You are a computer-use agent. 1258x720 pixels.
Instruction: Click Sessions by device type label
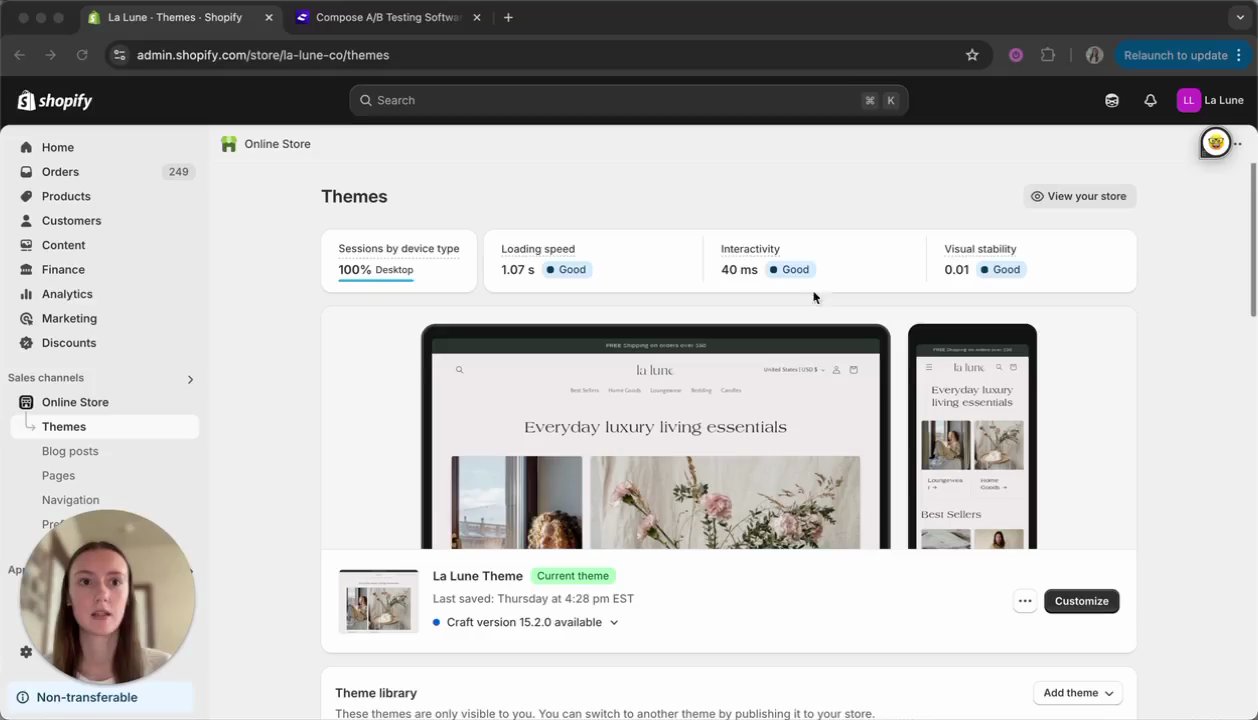[x=399, y=249]
